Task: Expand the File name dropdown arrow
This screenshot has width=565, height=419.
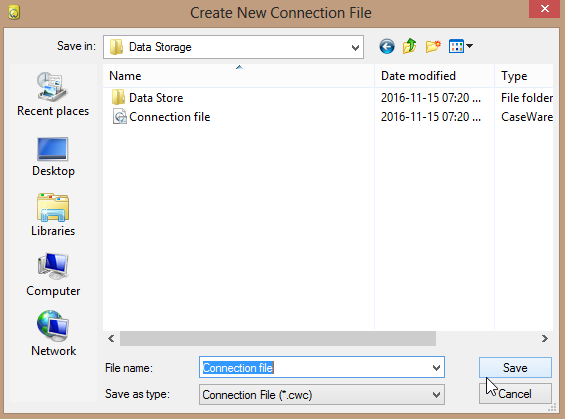Action: click(436, 368)
